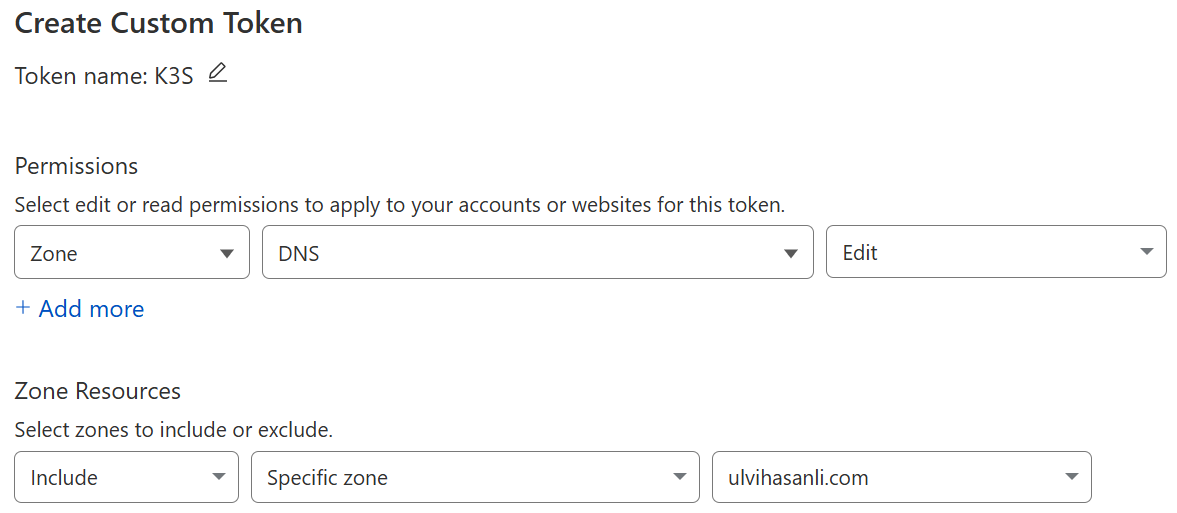Click the arrow icon beside ulvihasanli.com

tap(1072, 477)
